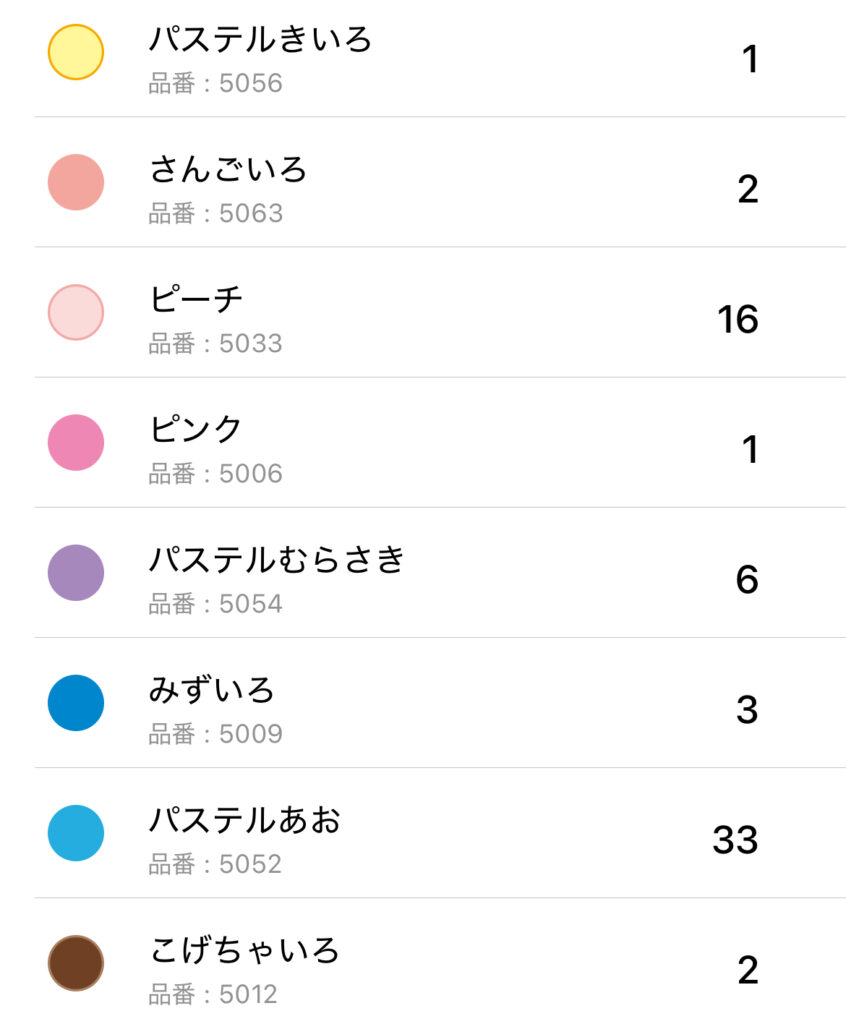Click the pastel purple color swatch
The width and height of the screenshot is (846, 1024).
point(76,573)
